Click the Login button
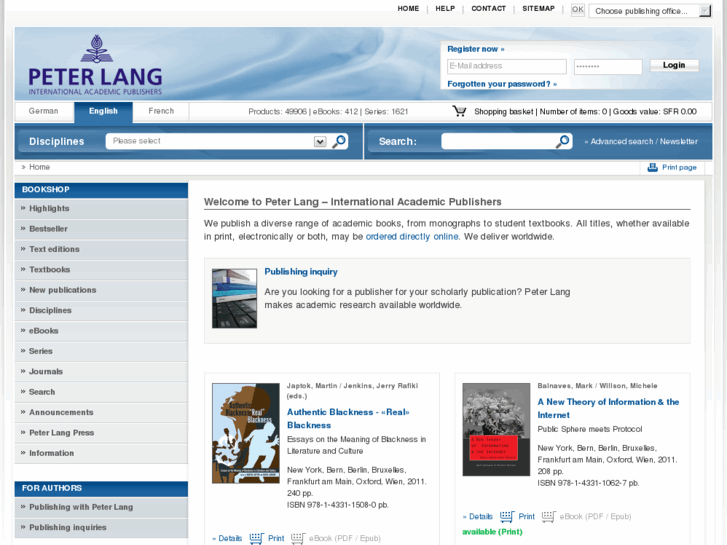 674,65
